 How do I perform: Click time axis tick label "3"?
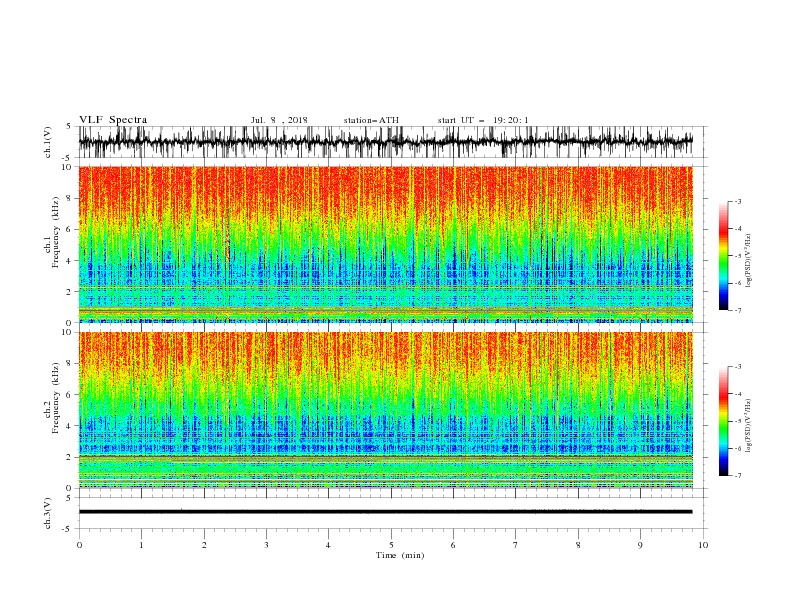(x=266, y=545)
